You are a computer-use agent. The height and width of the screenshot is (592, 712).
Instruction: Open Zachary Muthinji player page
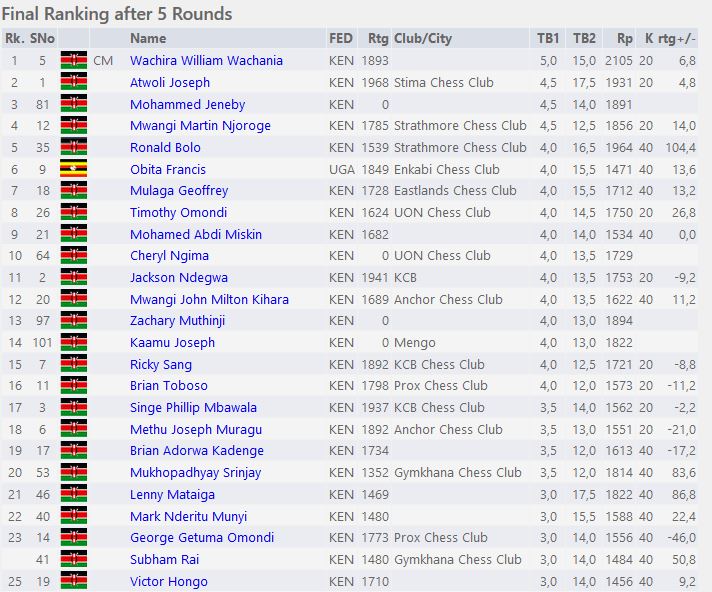[x=178, y=321]
